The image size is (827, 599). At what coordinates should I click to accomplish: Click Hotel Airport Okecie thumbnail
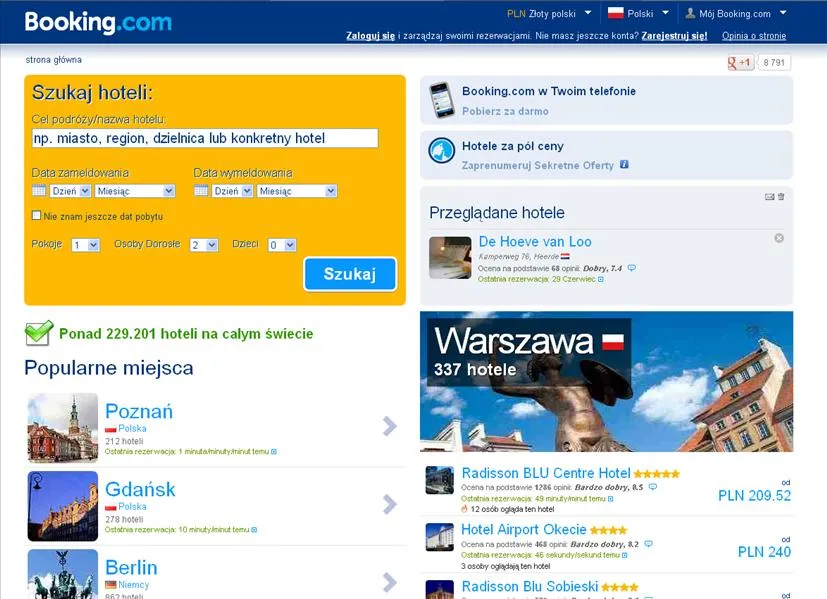click(440, 537)
